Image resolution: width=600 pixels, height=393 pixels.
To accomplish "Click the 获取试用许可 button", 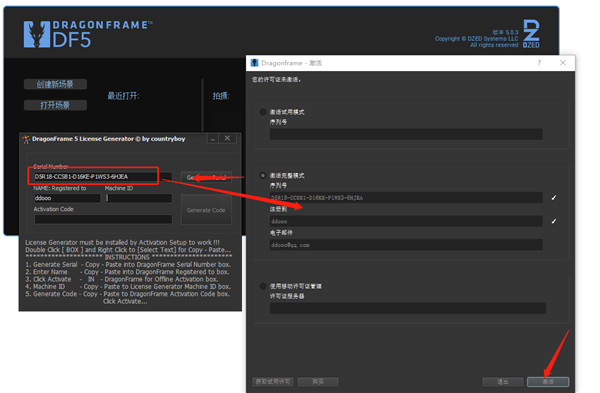I will [273, 382].
